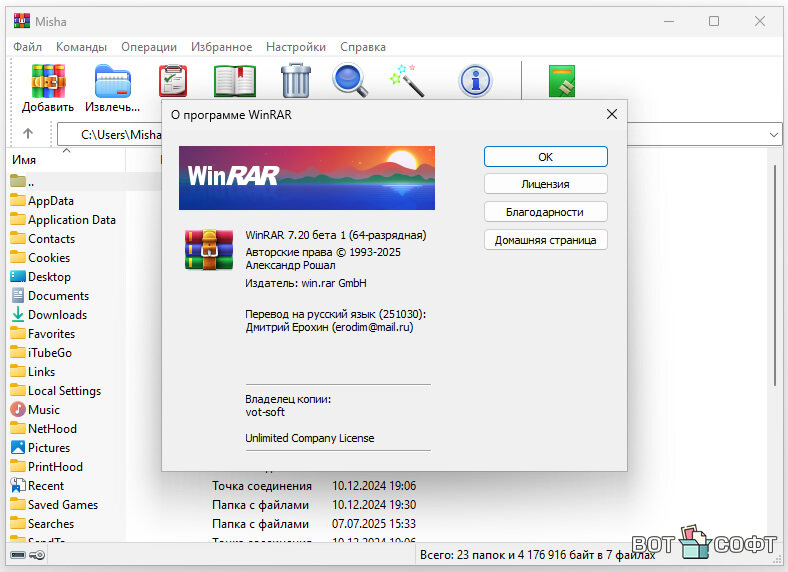
Task: Select the Downloads folder in list
Action: click(x=57, y=315)
